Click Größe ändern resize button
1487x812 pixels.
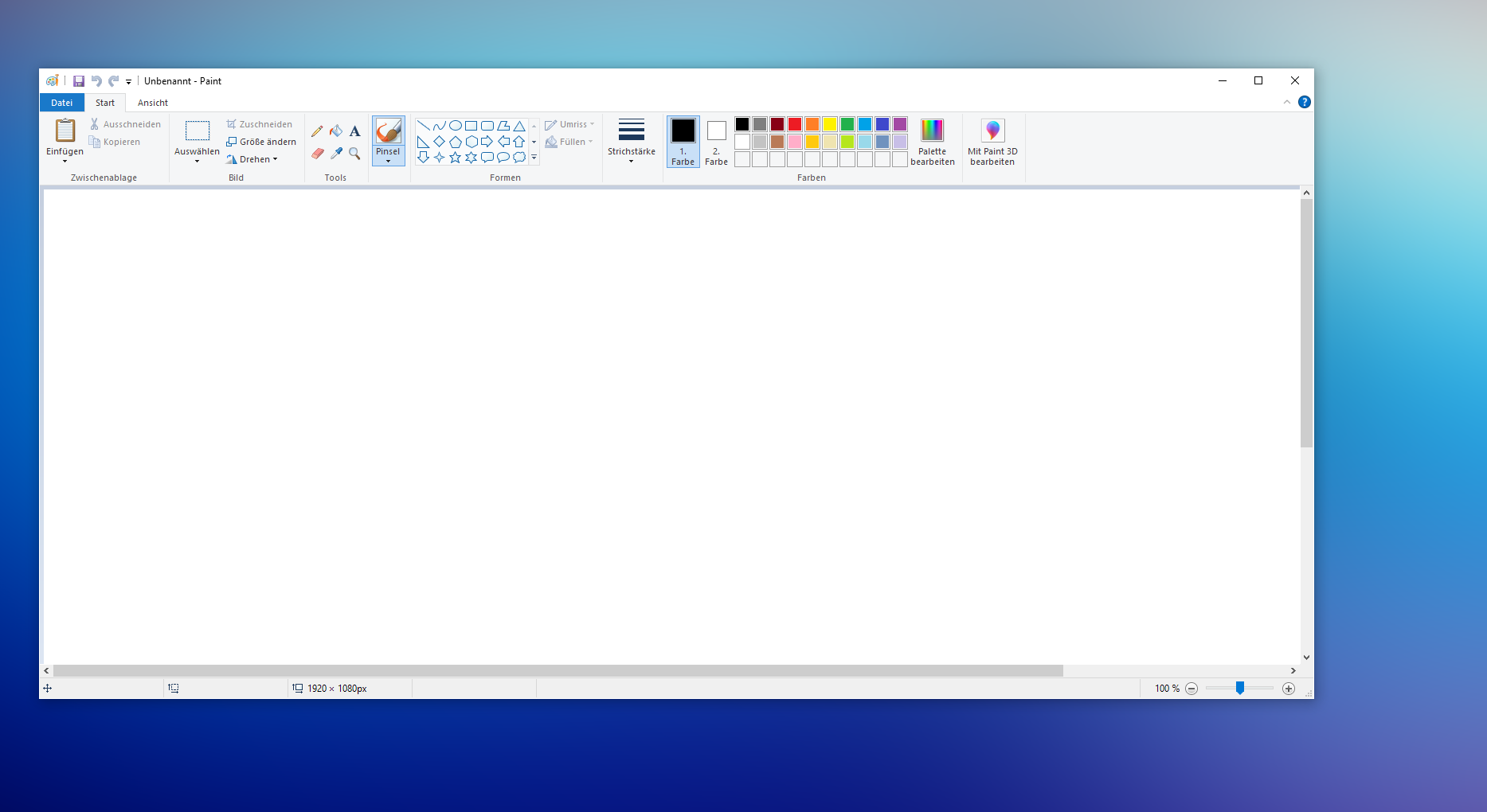coord(261,142)
